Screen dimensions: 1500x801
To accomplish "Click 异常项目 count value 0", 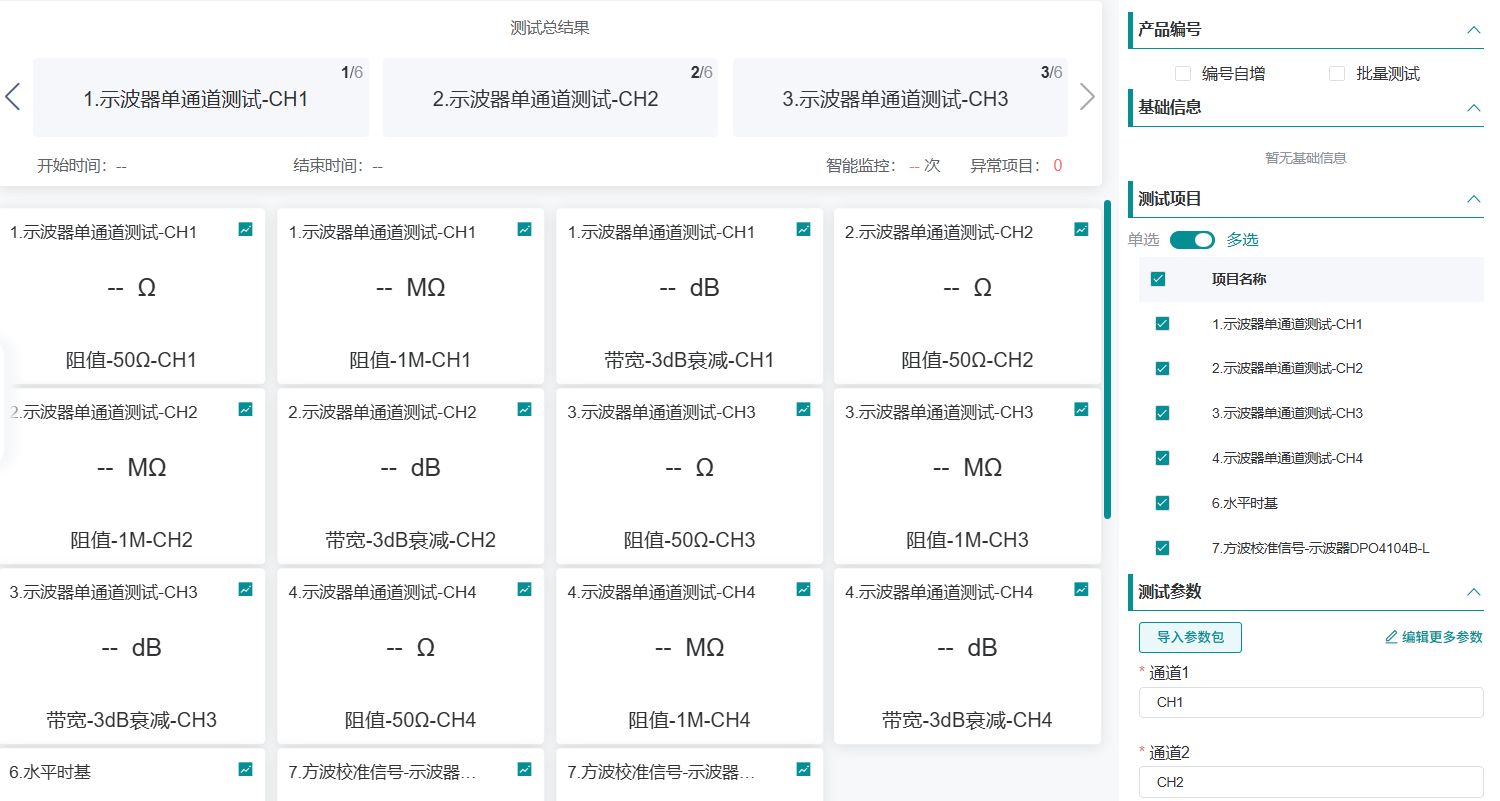I will pyautogui.click(x=1057, y=166).
